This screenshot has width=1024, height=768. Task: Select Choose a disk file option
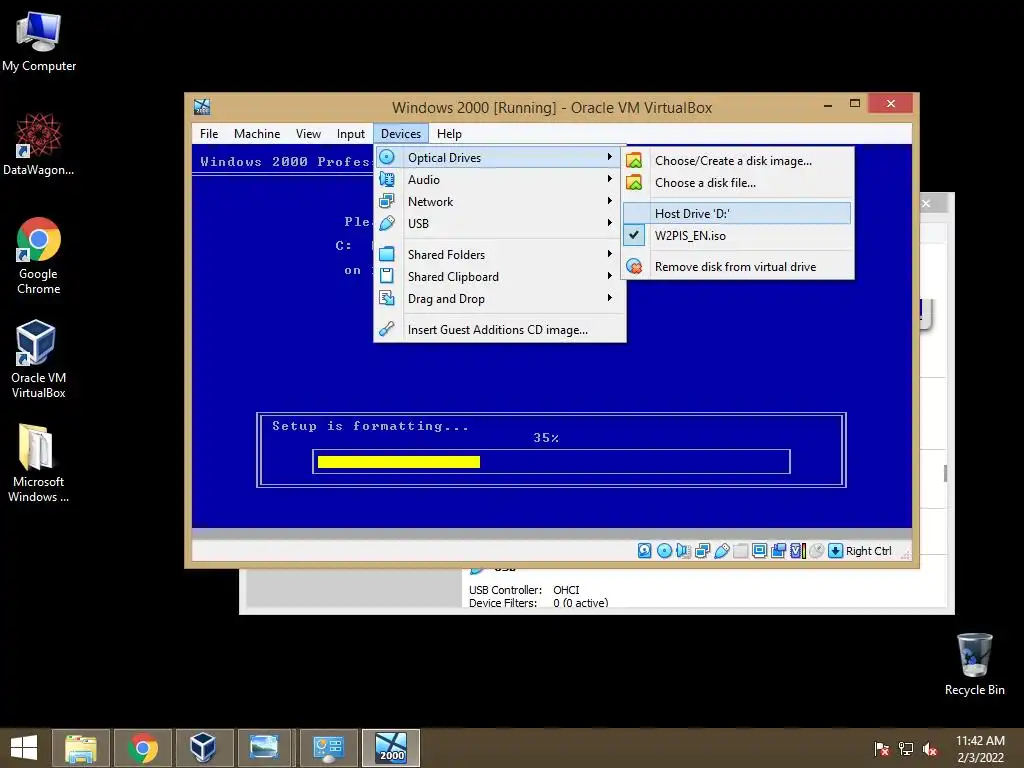[738, 183]
